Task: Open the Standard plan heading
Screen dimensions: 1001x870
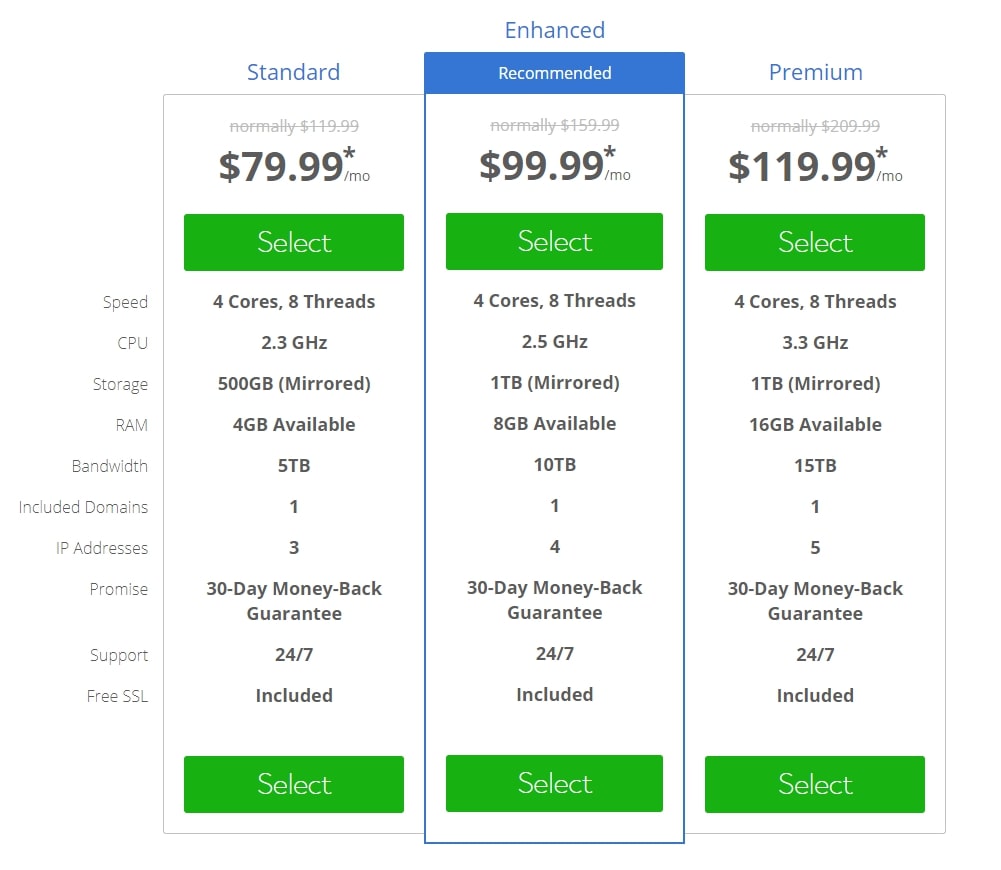Action: (294, 72)
